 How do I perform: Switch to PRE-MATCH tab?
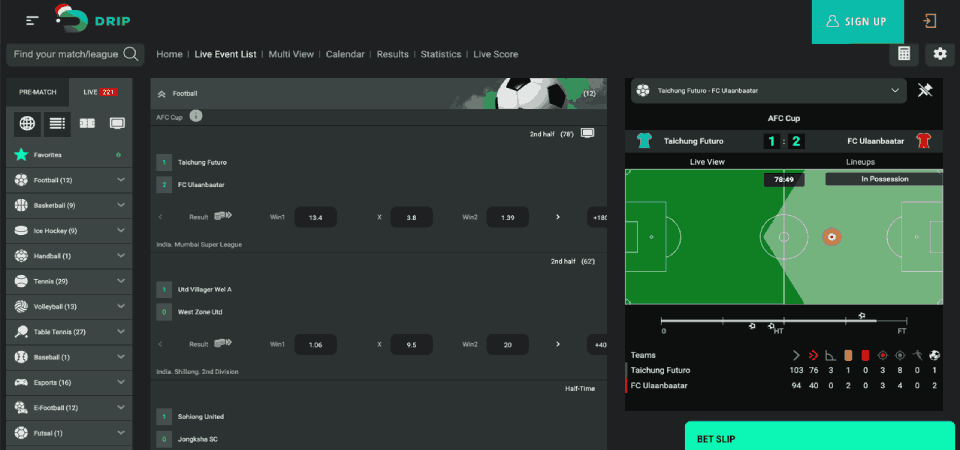coord(37,92)
